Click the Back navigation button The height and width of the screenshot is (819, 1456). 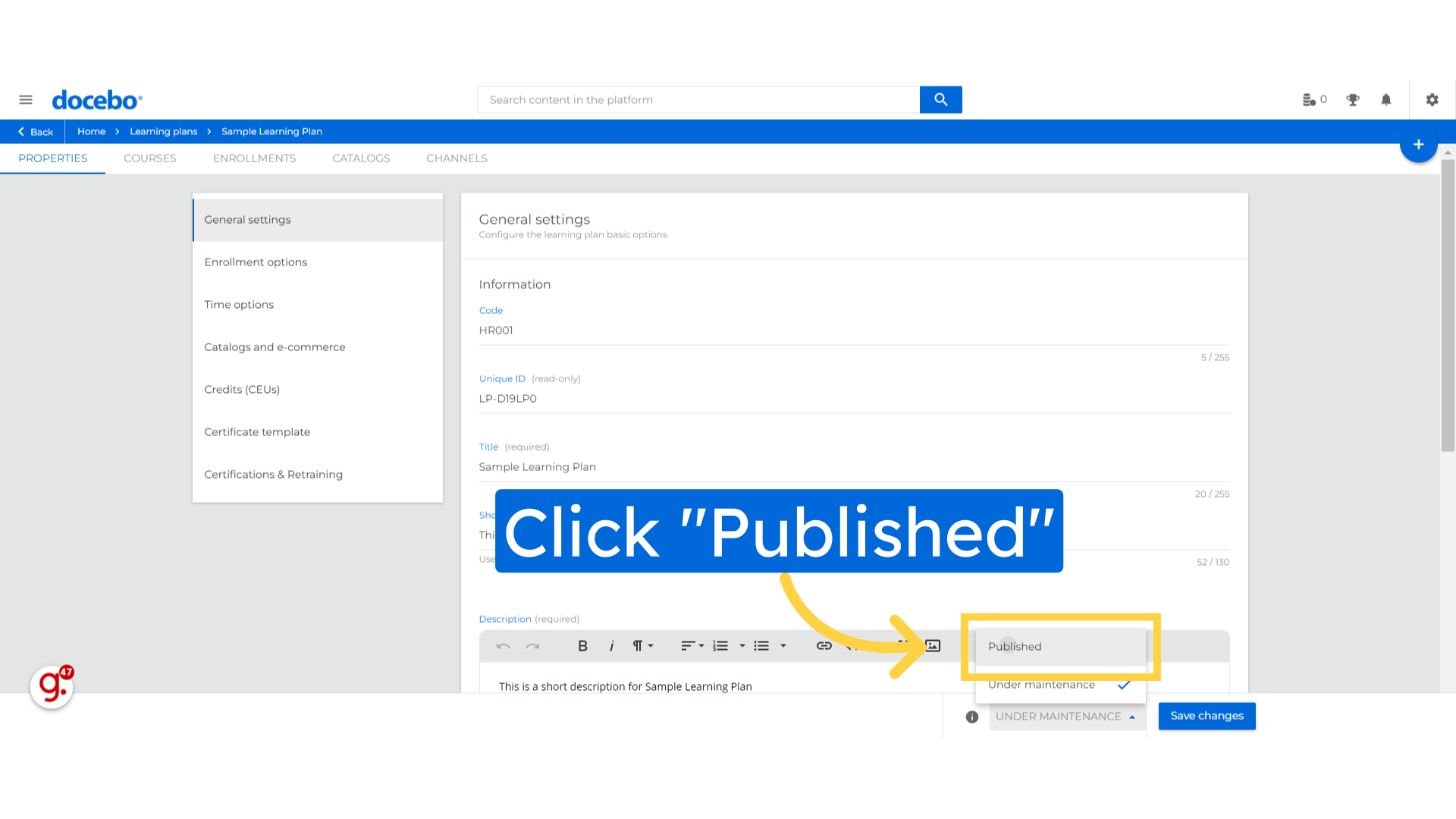(36, 131)
